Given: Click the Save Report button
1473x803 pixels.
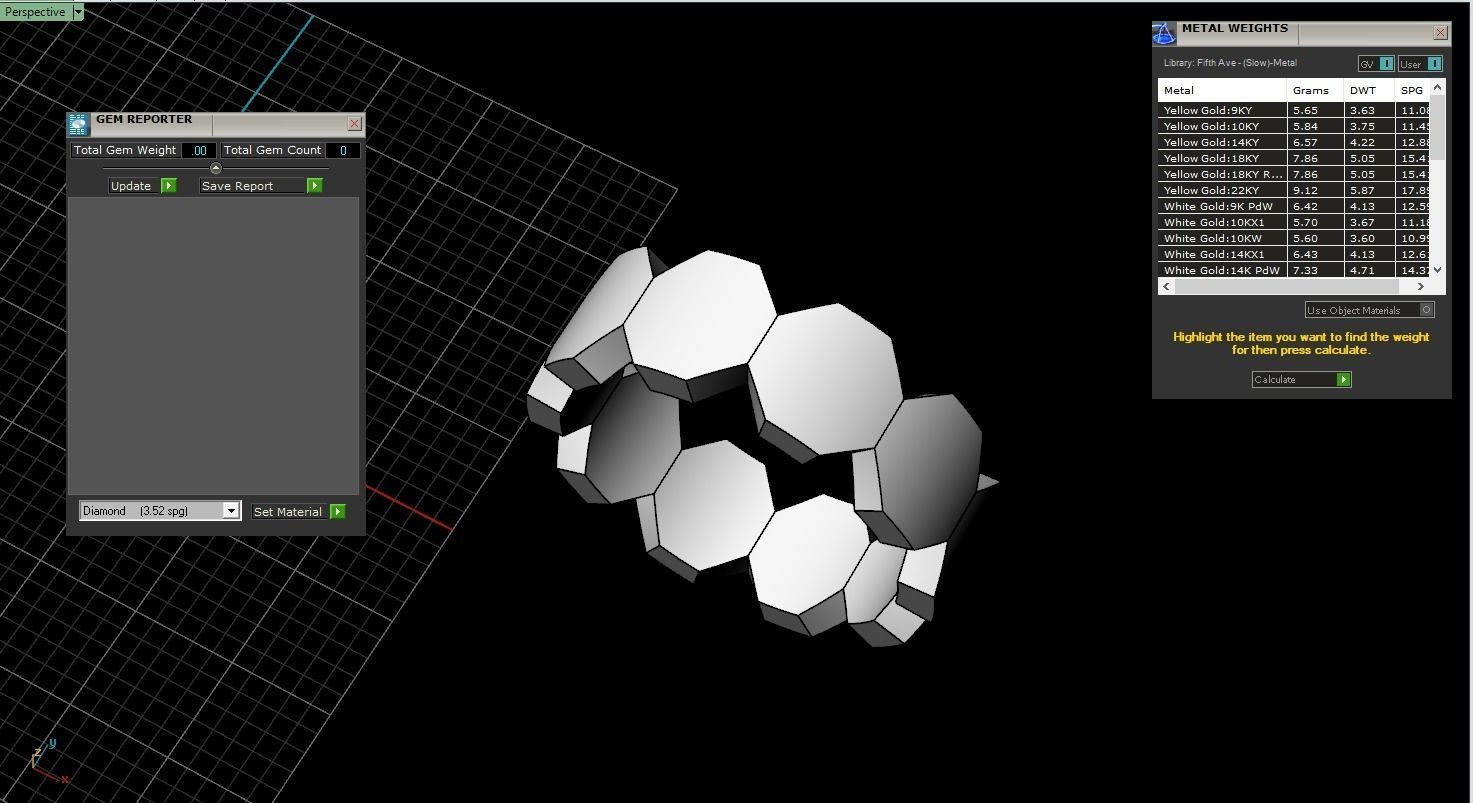Looking at the screenshot, I should coord(261,186).
